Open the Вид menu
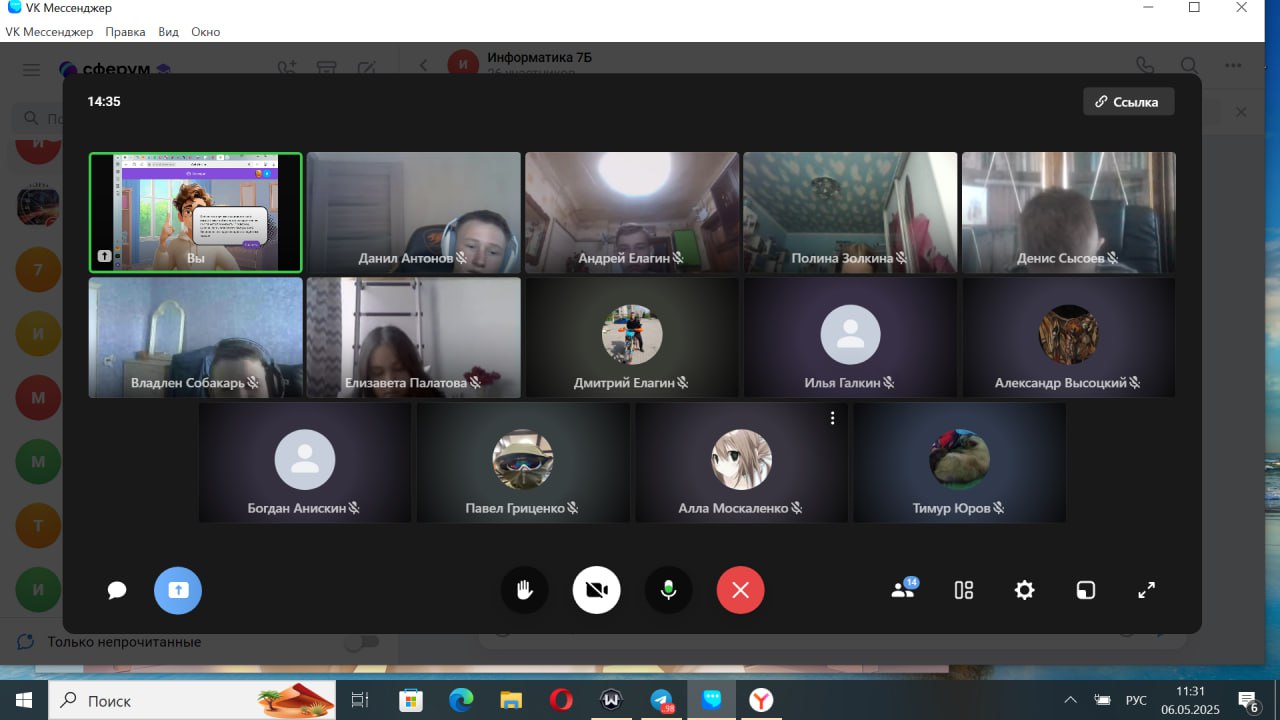This screenshot has width=1280, height=720. (x=168, y=32)
